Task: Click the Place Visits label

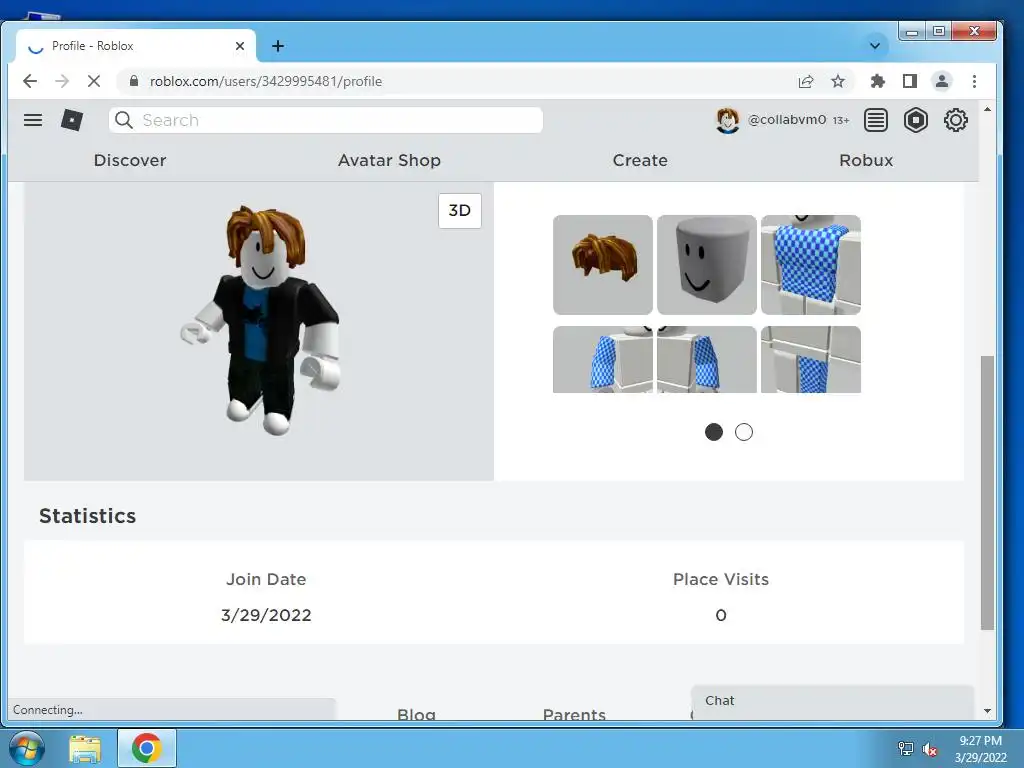Action: [720, 579]
